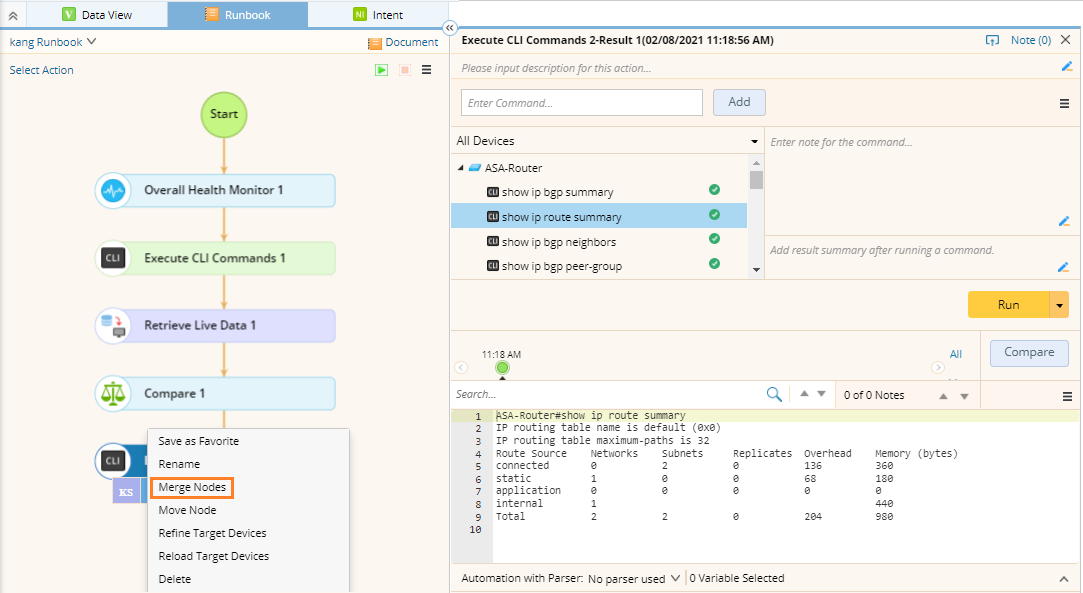
Task: Collapse the ASA-Router tree node
Action: pyautogui.click(x=460, y=168)
